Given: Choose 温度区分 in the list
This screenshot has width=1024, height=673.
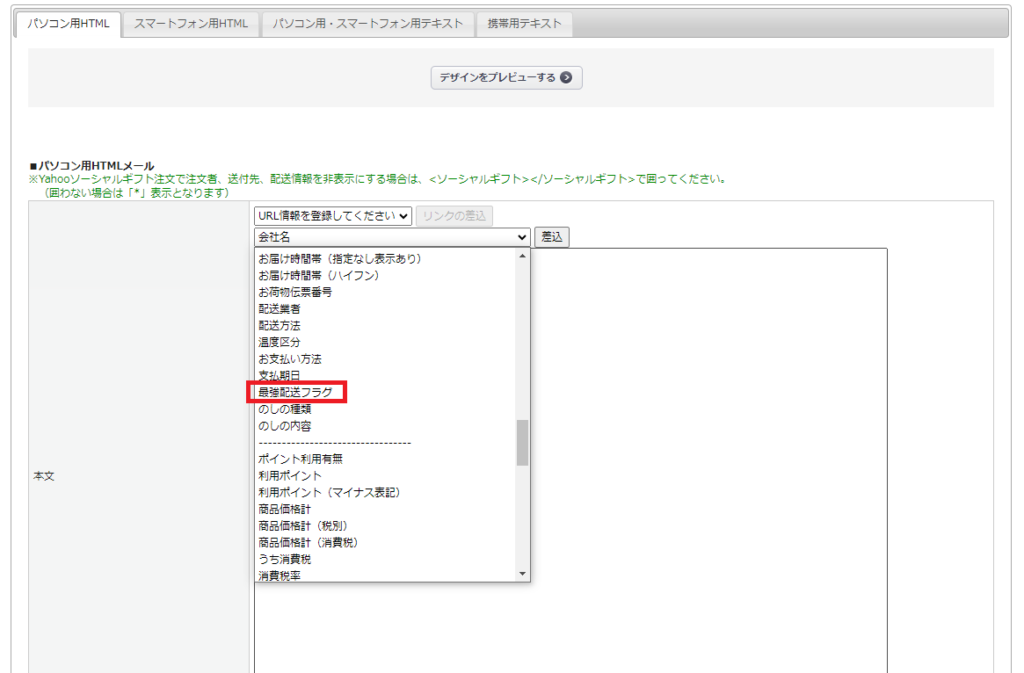Looking at the screenshot, I should (x=386, y=342).
